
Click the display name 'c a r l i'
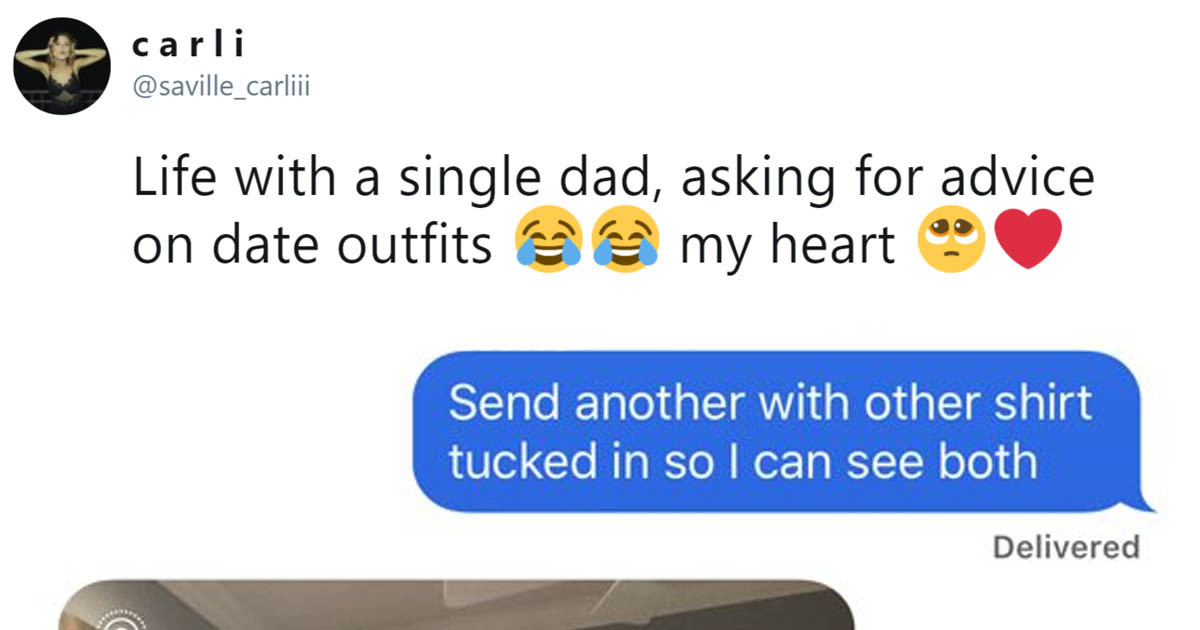click(188, 44)
